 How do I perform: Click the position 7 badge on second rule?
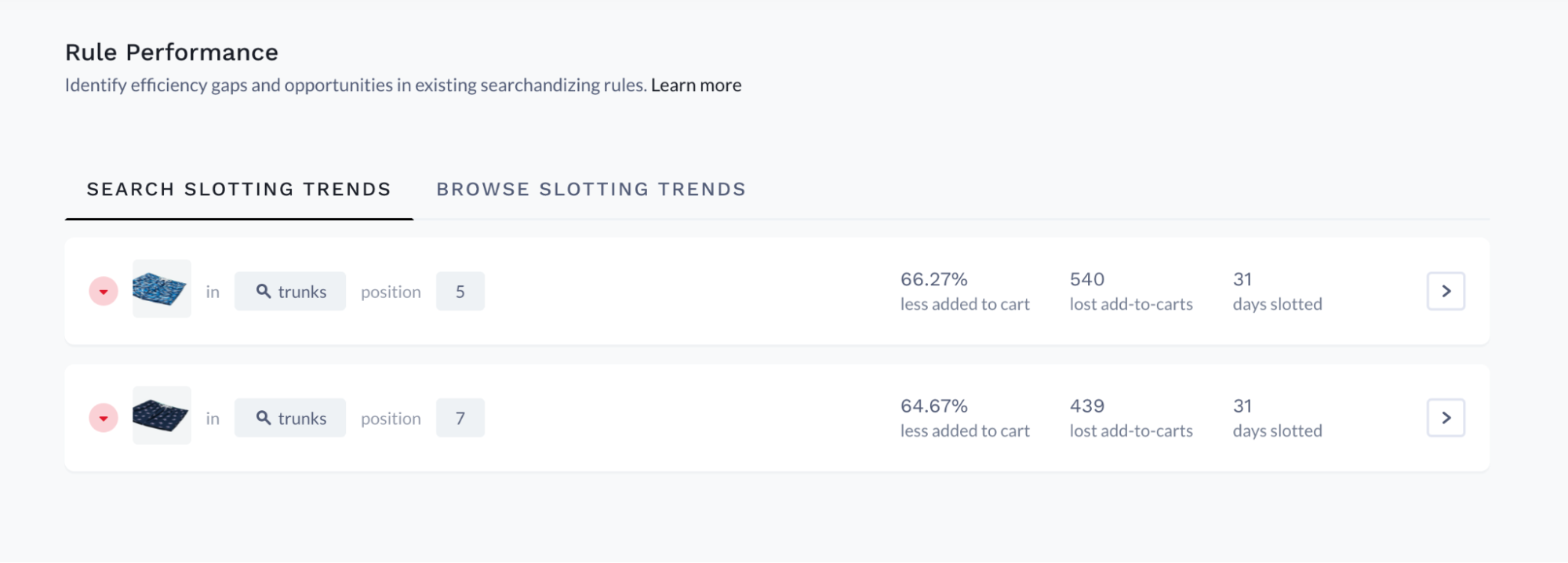coord(460,418)
